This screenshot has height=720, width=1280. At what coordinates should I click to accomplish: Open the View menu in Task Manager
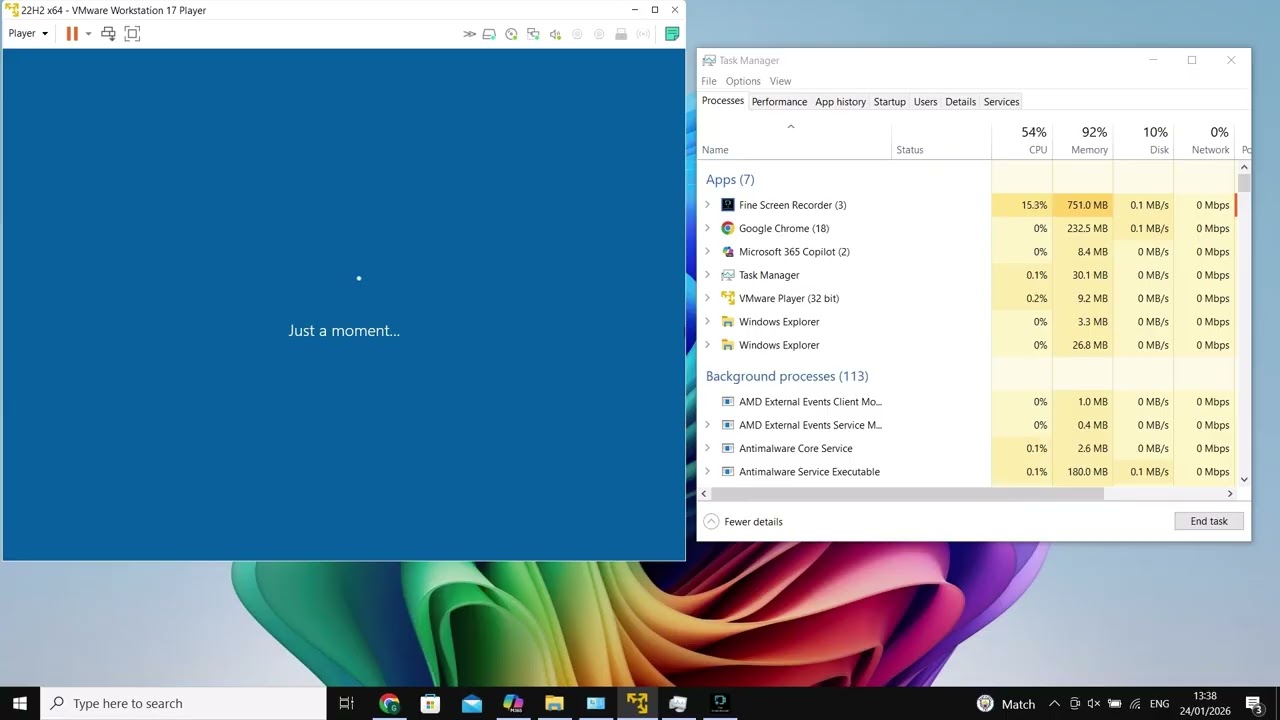click(780, 81)
